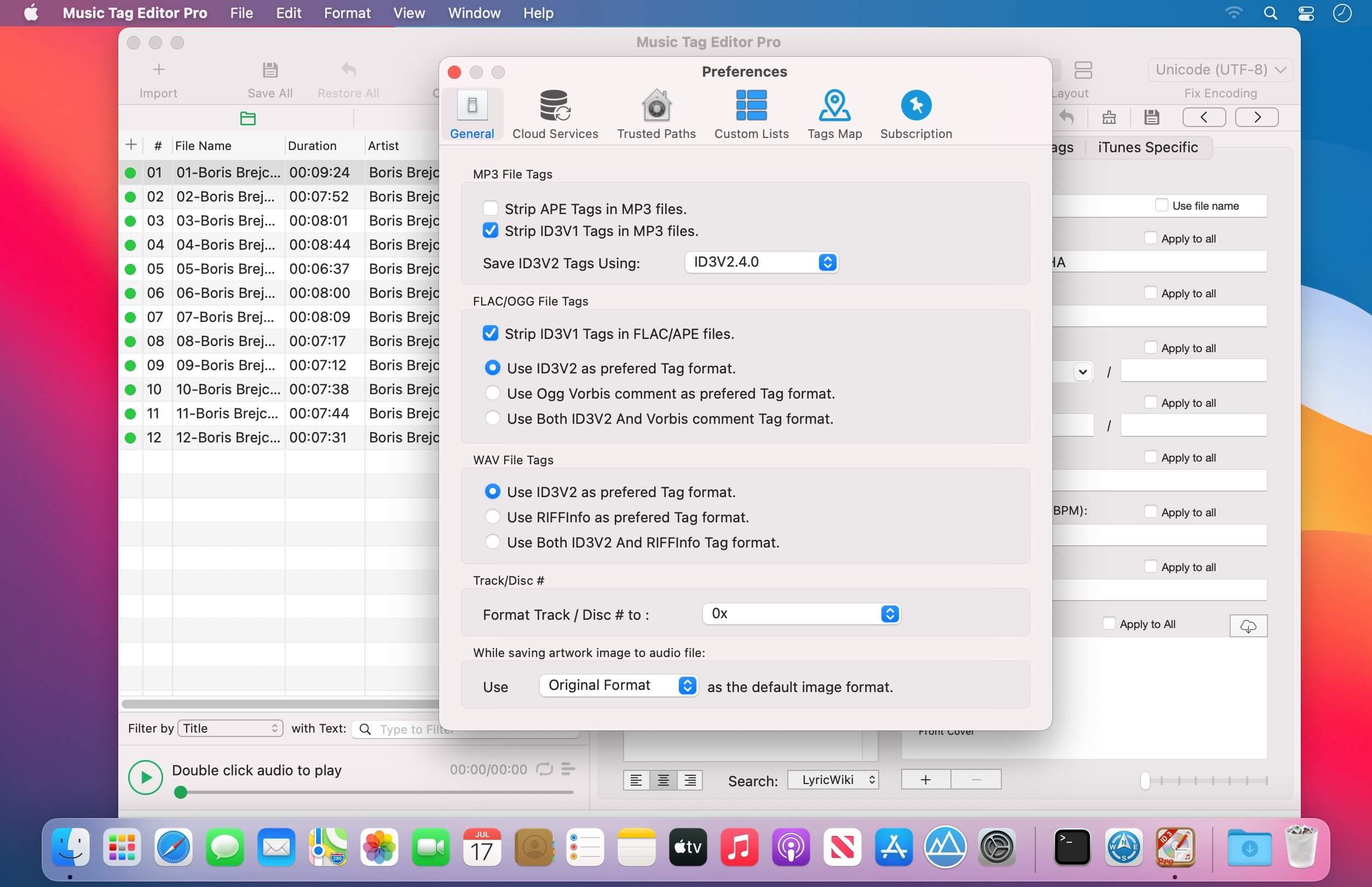Click the cloud download artwork icon
Screen dimensions: 1372x887
point(1248,625)
